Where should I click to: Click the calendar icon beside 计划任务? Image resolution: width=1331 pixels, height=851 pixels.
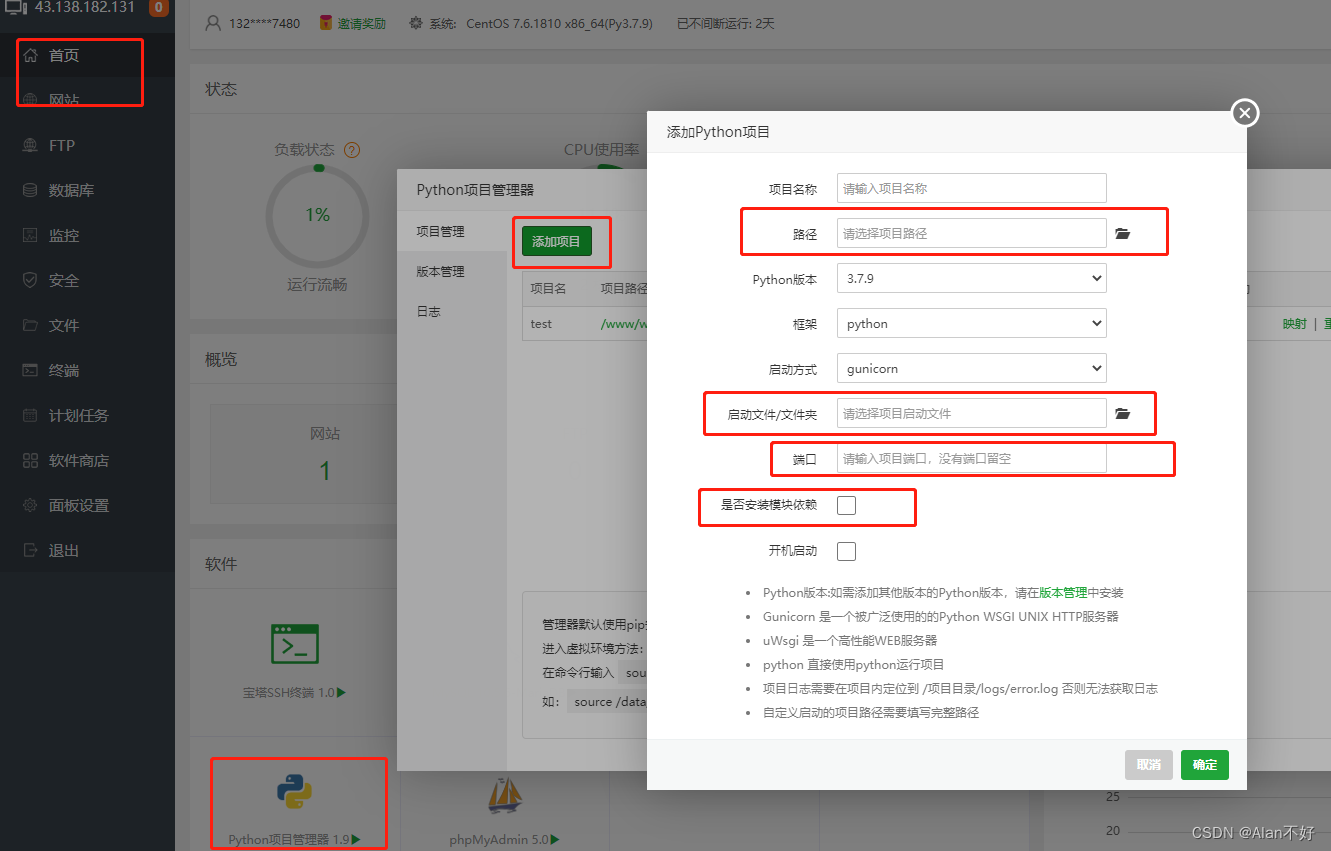point(30,415)
